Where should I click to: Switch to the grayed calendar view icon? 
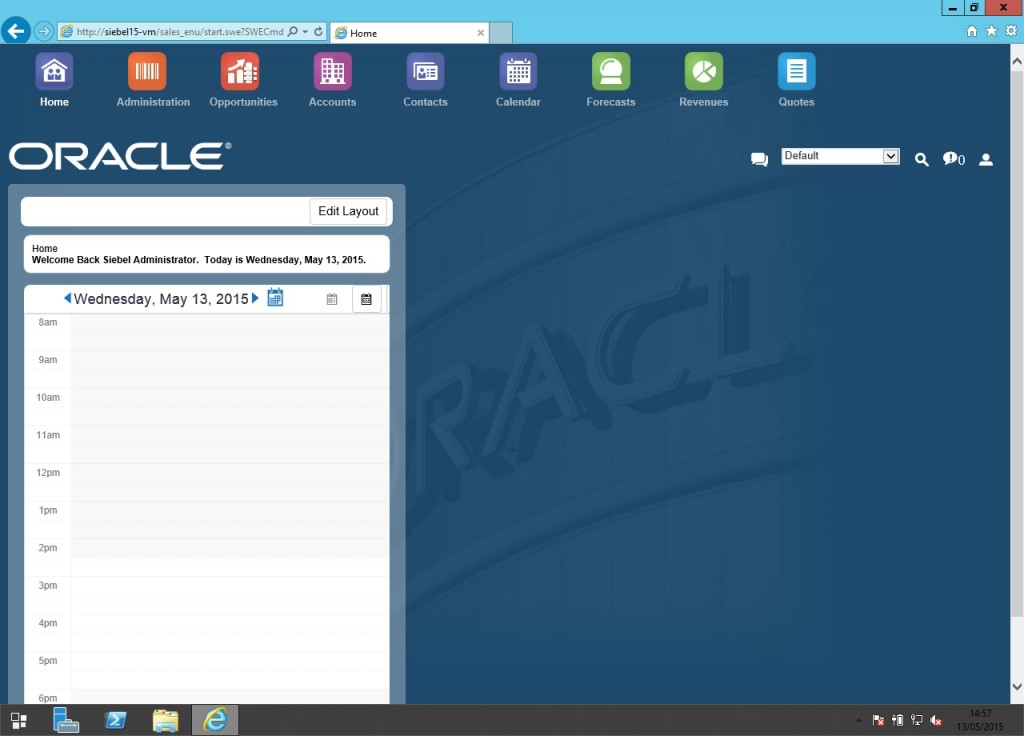pyautogui.click(x=332, y=299)
